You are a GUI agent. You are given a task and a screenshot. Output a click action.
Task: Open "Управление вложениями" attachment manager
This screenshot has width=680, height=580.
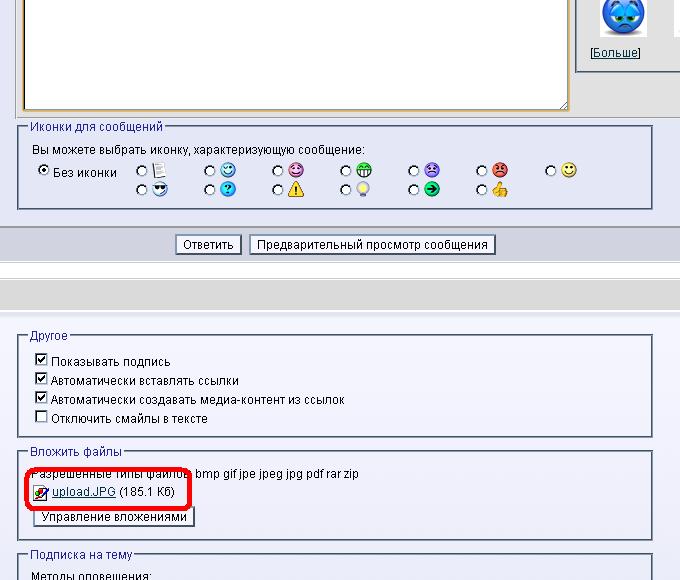tap(114, 517)
